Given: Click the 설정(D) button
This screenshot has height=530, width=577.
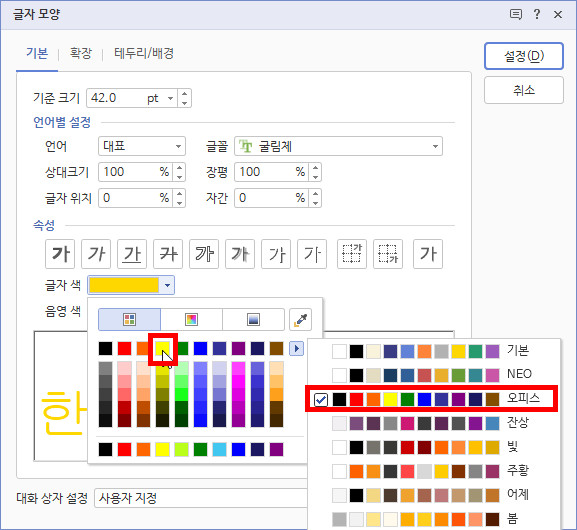Looking at the screenshot, I should pos(524,56).
